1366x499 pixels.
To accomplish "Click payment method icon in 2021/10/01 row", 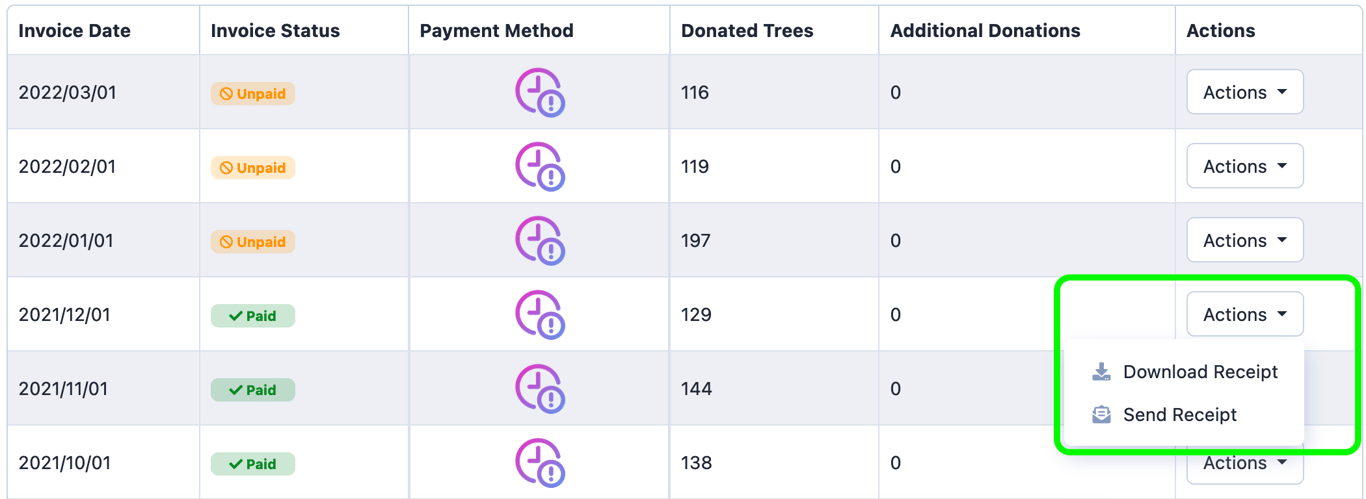I will pos(540,463).
